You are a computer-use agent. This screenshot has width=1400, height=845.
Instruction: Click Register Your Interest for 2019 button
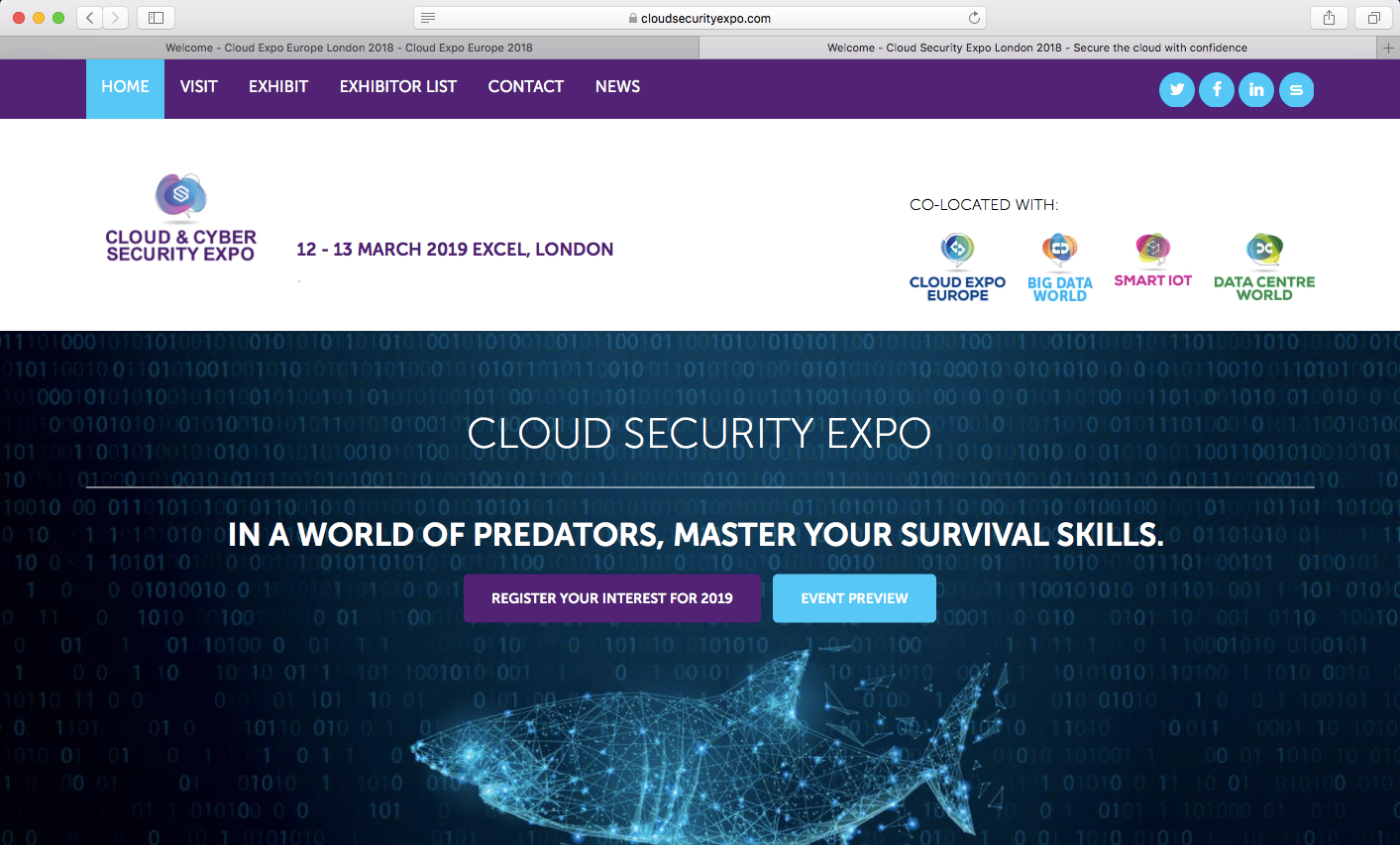[x=612, y=598]
